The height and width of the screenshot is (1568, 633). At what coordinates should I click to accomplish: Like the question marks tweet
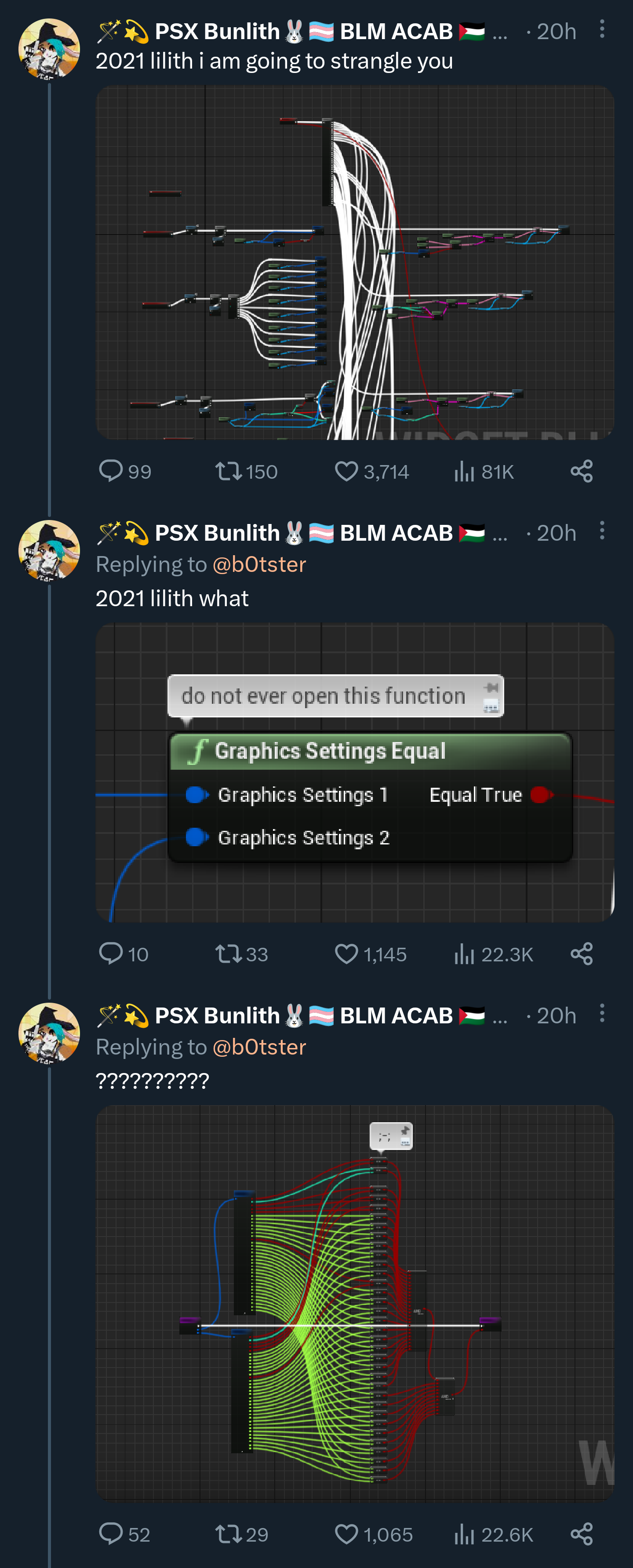coord(346,1534)
